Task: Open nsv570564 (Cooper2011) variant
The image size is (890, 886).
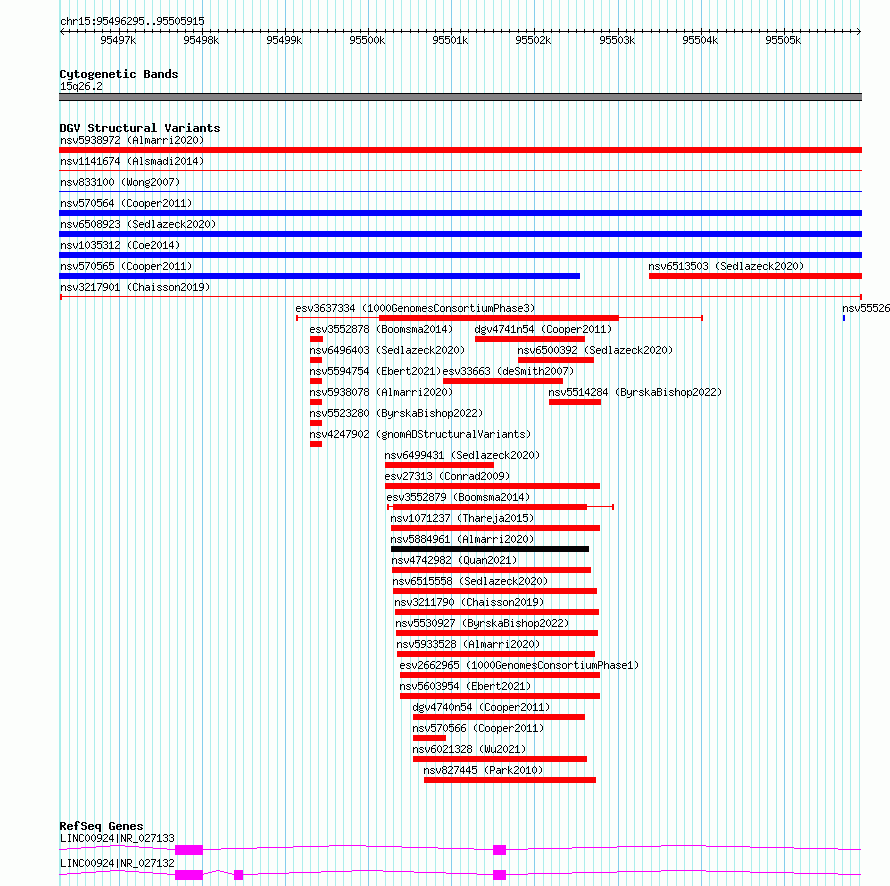Action: tap(126, 203)
